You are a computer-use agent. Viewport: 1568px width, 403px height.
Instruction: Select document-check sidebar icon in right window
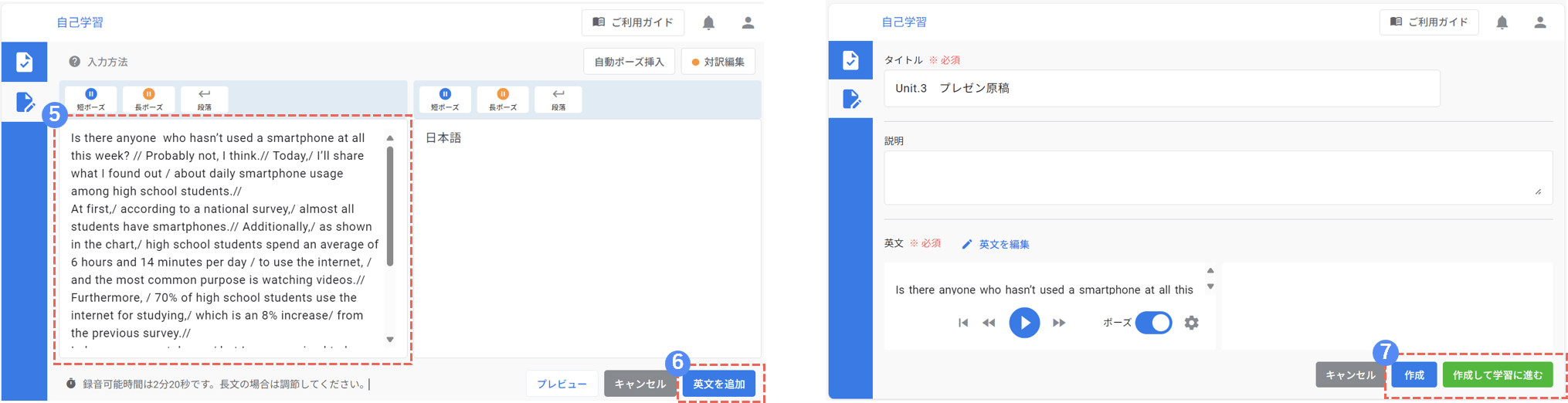[x=850, y=60]
